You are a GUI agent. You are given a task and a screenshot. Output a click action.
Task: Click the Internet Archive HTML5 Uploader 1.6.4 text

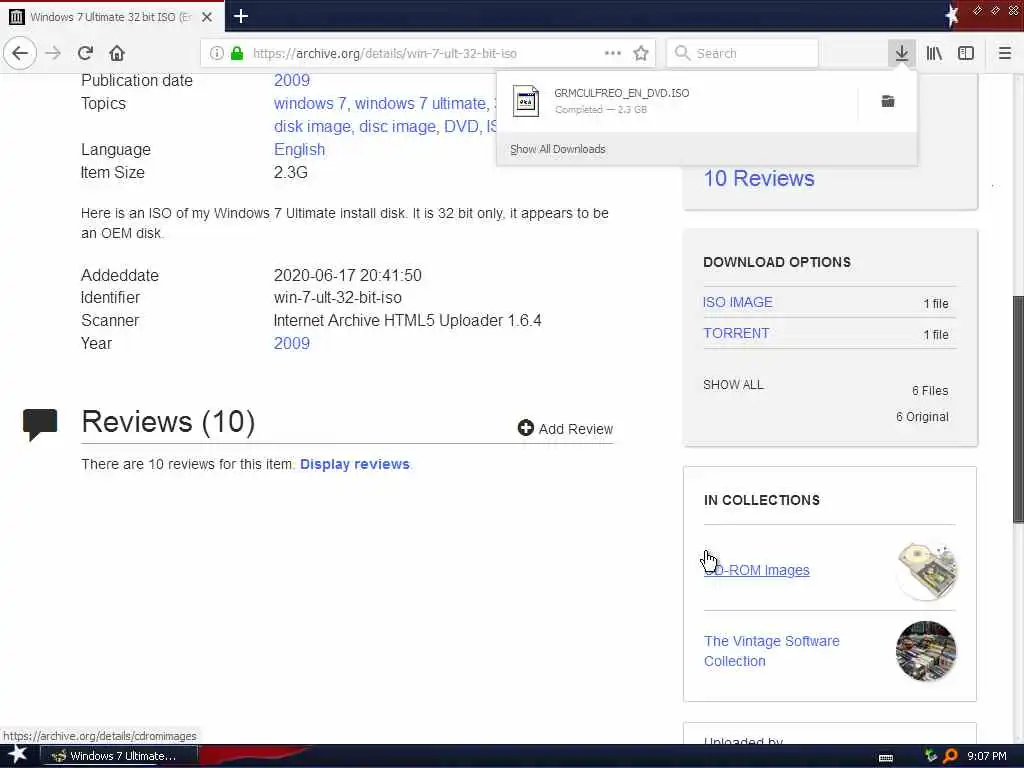click(x=408, y=321)
